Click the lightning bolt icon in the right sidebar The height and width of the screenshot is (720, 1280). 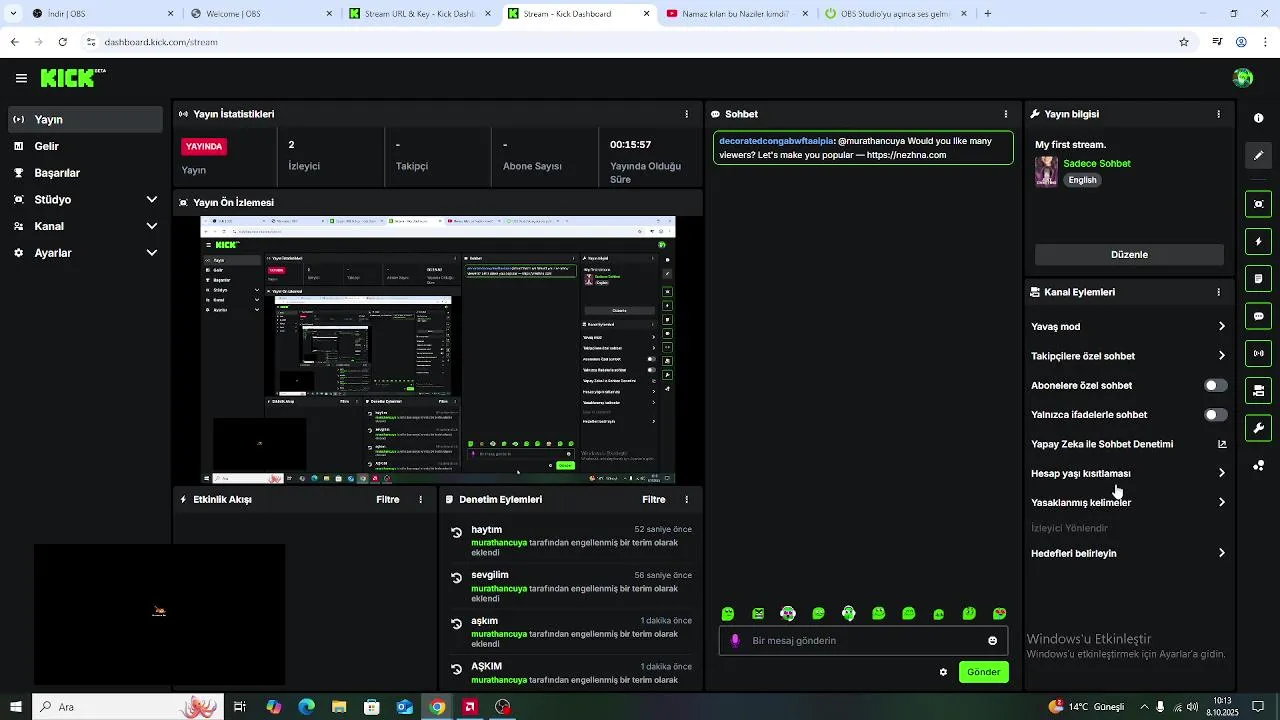1258,241
